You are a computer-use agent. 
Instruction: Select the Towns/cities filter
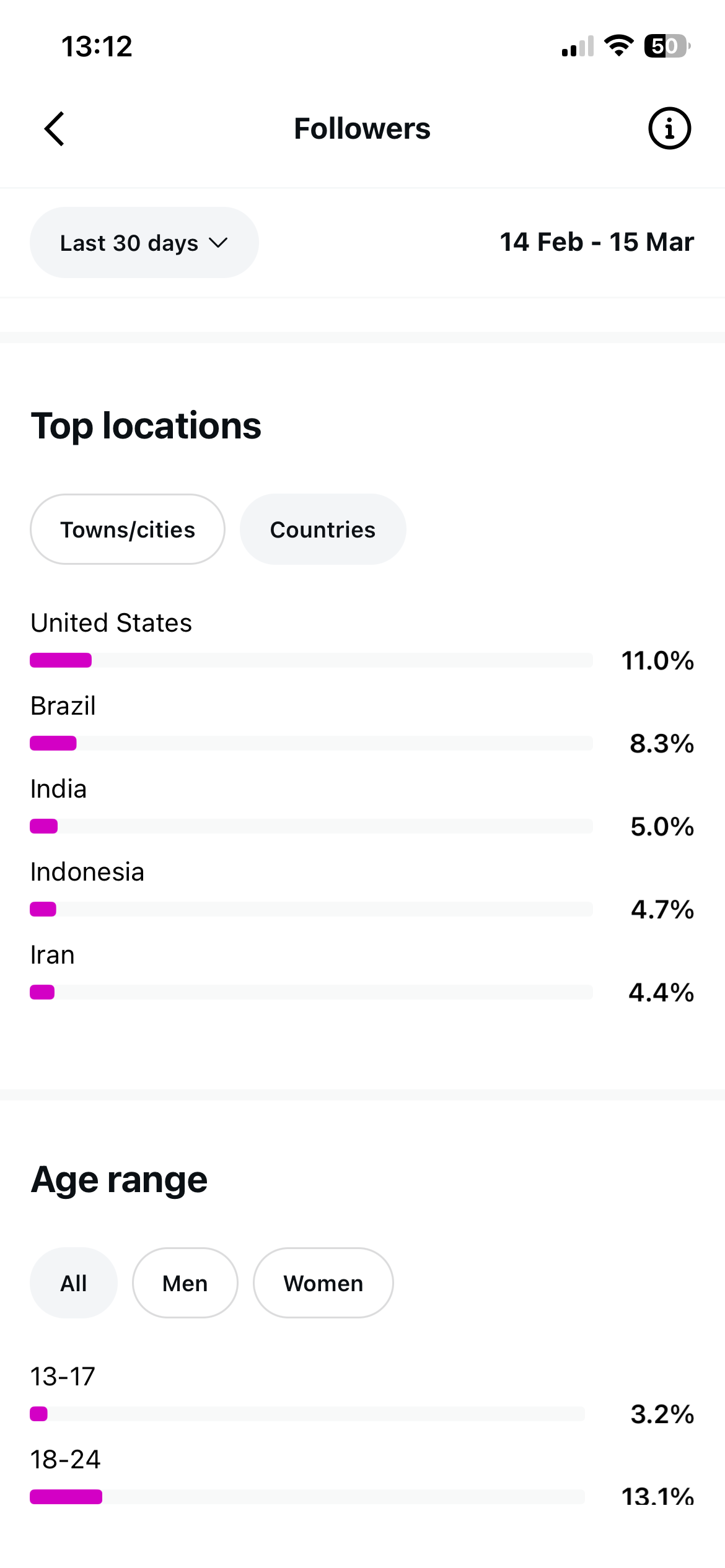(128, 529)
